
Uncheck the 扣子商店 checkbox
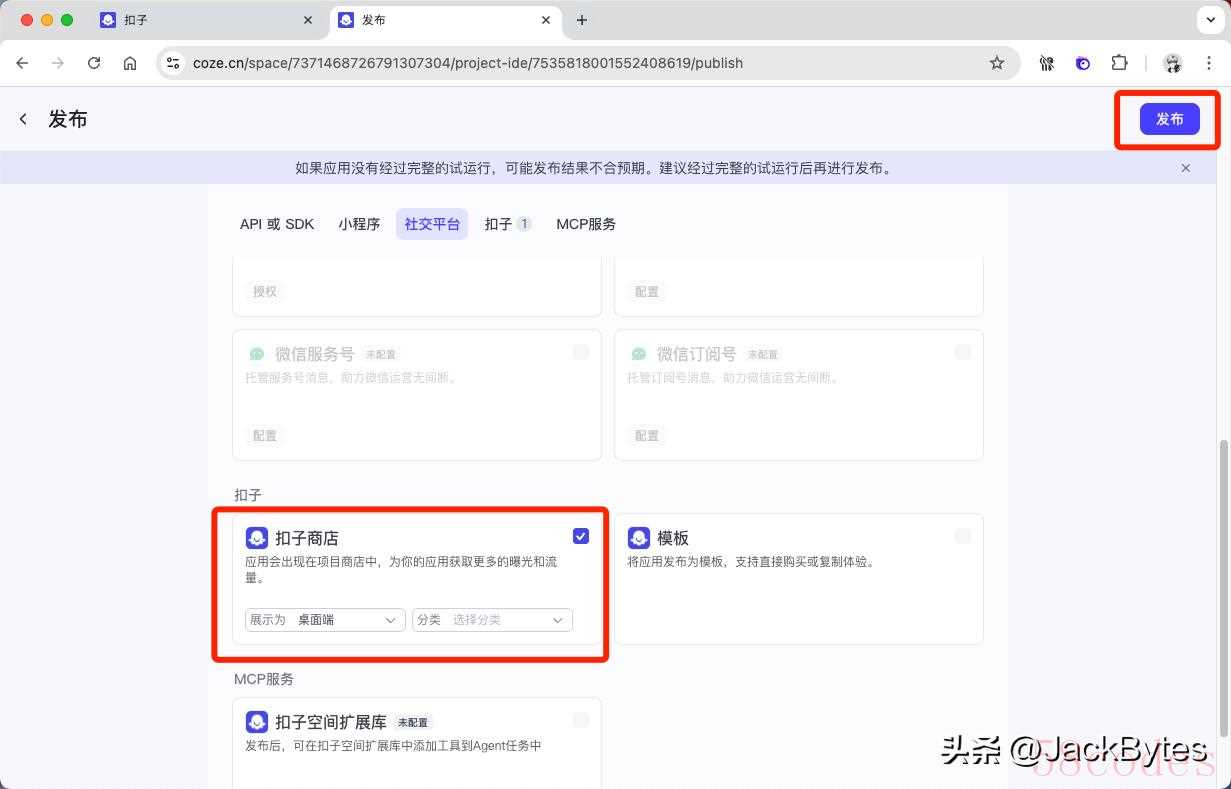(x=581, y=536)
